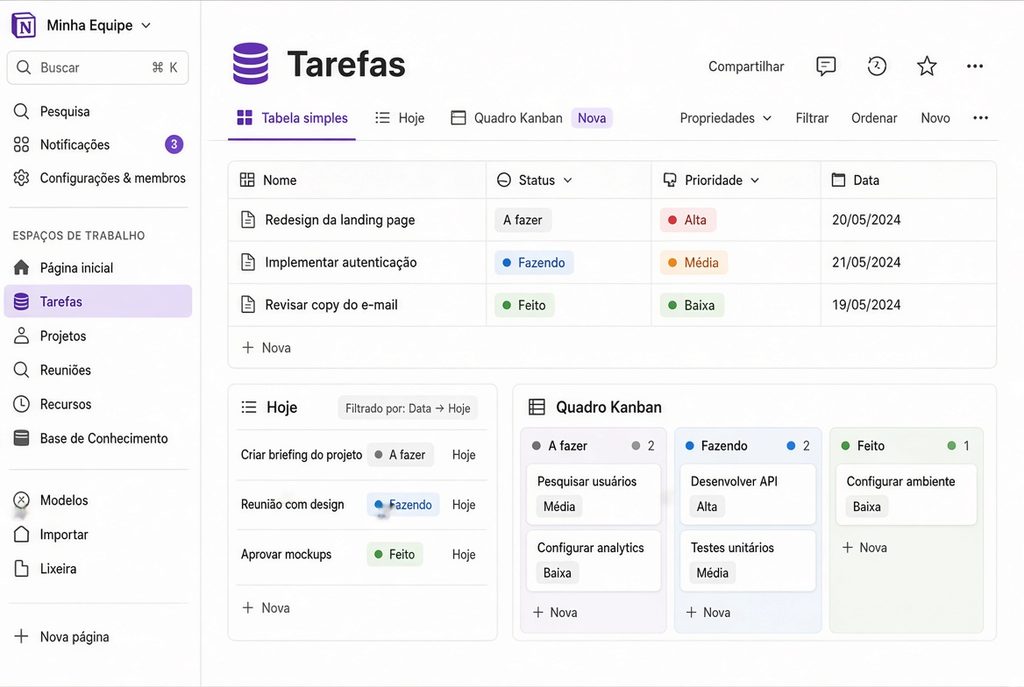This screenshot has height=687, width=1024.
Task: Open Modelos in the sidebar
Action: tap(51, 500)
